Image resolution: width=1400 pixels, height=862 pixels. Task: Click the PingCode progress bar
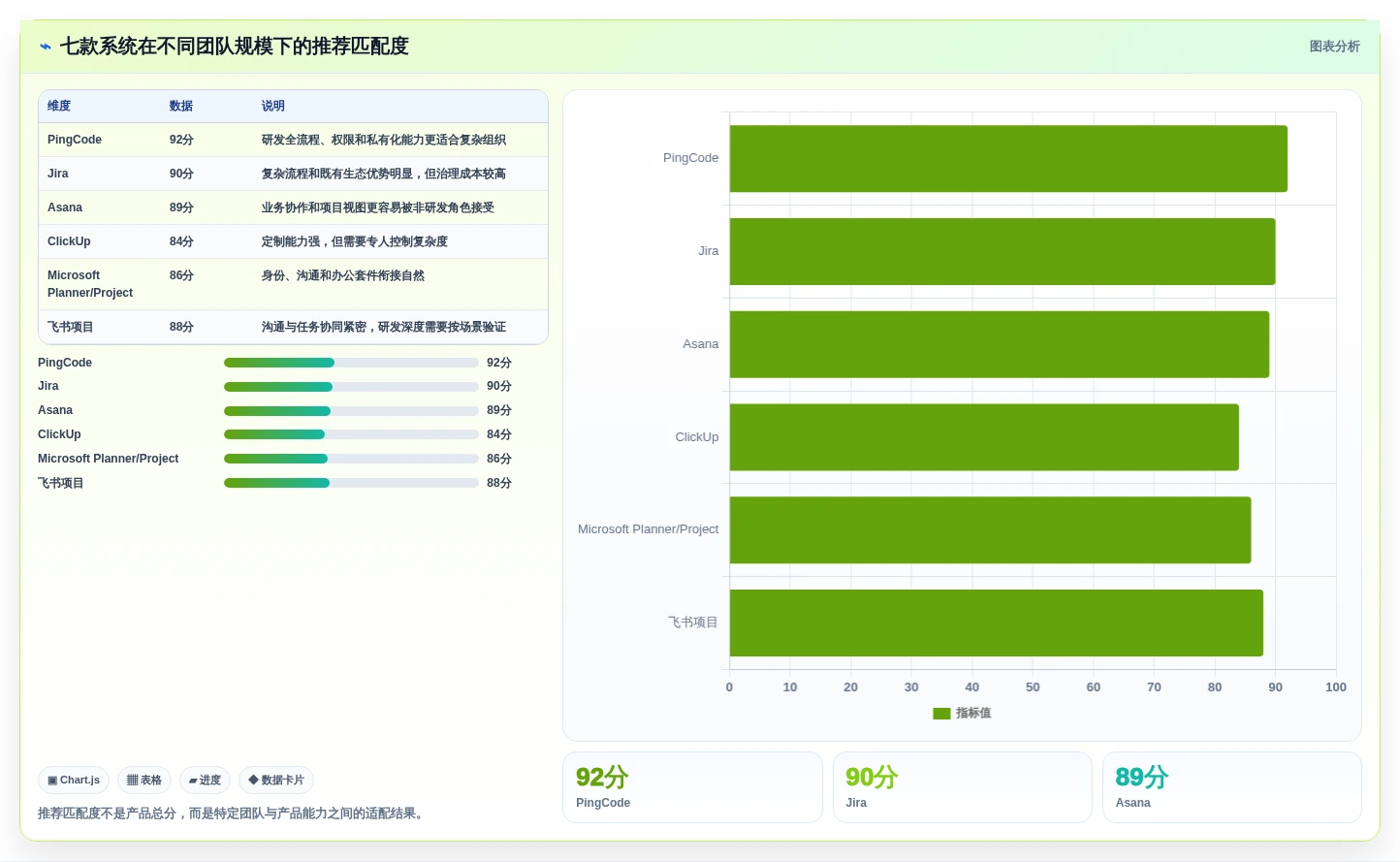(351, 363)
